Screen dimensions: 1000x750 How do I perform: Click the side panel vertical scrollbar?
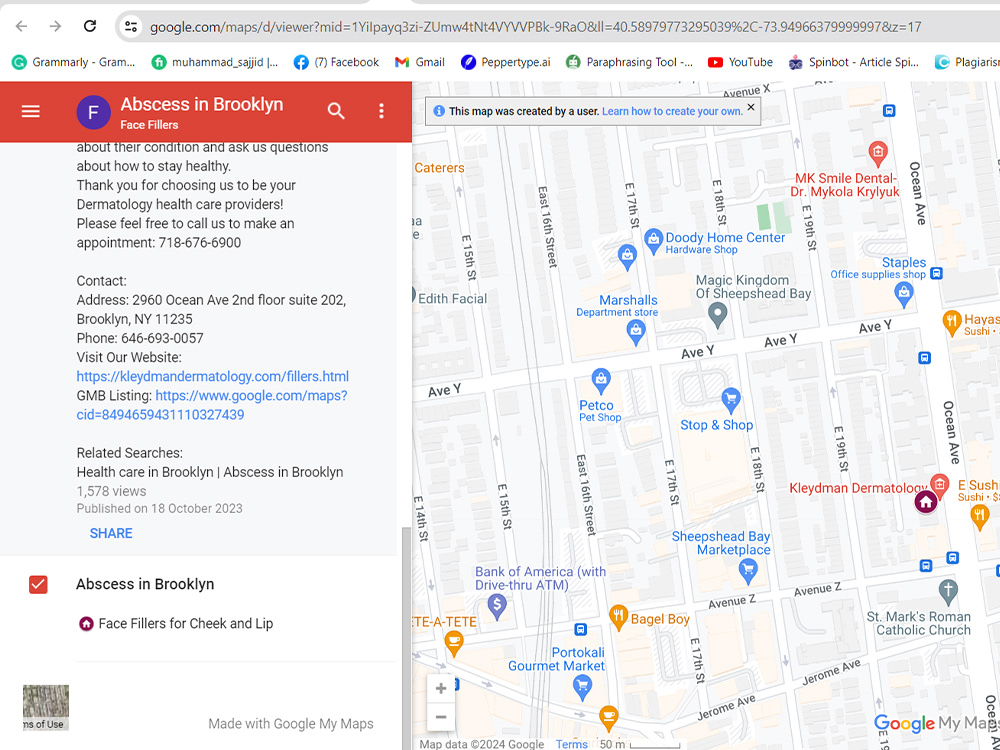click(406, 638)
